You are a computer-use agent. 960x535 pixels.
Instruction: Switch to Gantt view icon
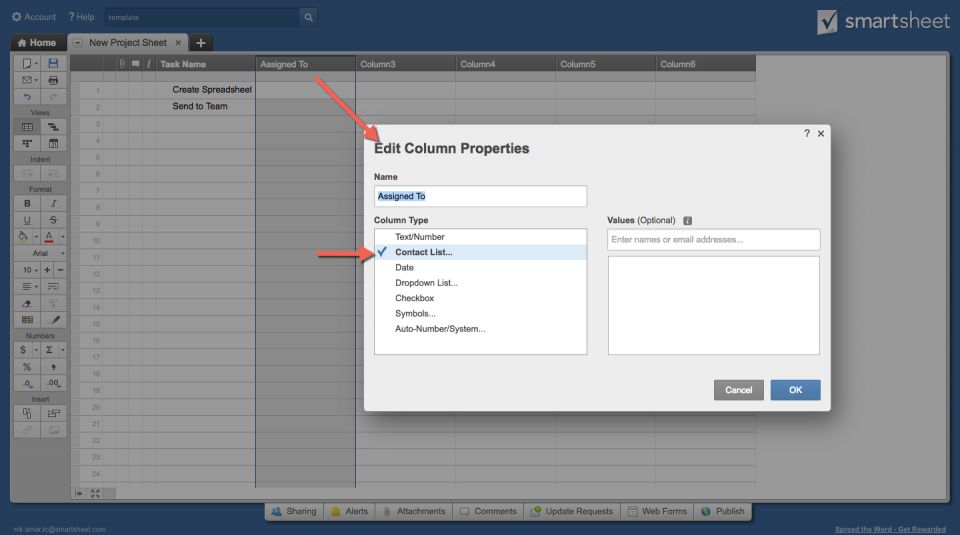tap(53, 127)
